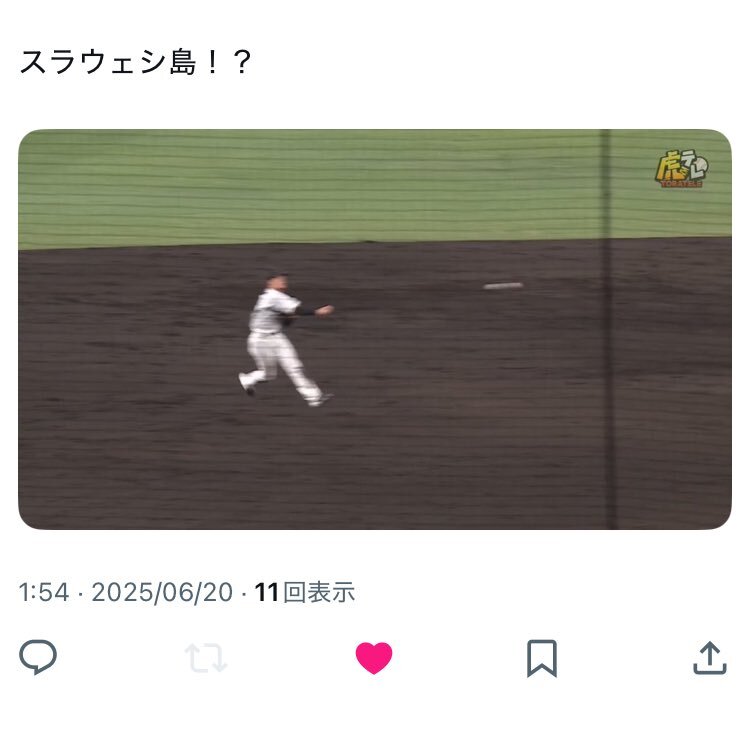Bookmark this post with the ribbon icon
The width and height of the screenshot is (749, 749).
542,658
